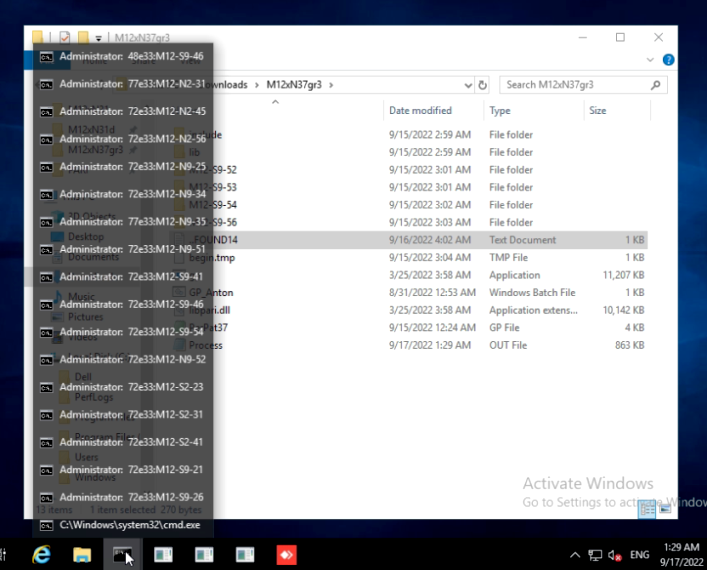Expand the Explorer ribbon chevron
Screen dimensions: 707x570
pyautogui.click(x=650, y=60)
